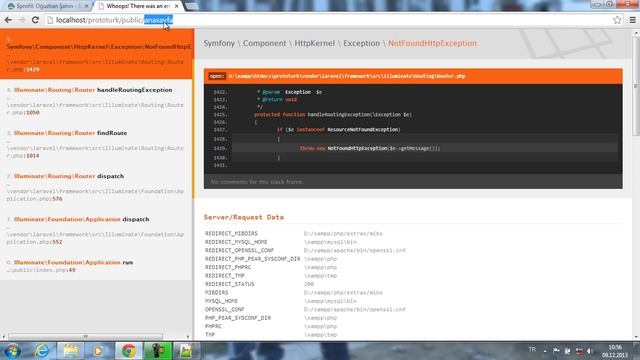Screen dimensions: 640x360
Task: Select the 'Whoops! There was an er' tab
Action: click(x=137, y=6)
